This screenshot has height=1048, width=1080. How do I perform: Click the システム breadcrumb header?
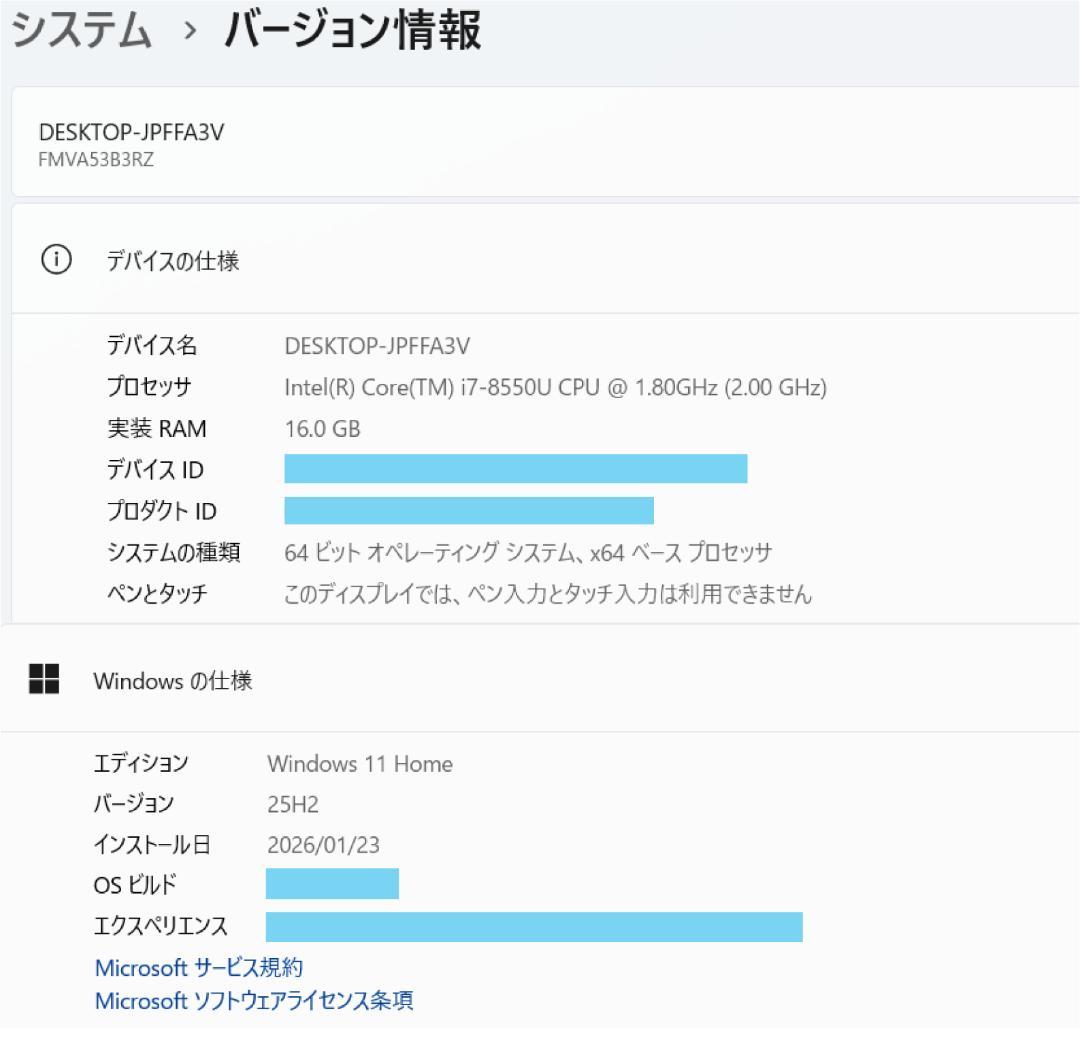coord(75,30)
